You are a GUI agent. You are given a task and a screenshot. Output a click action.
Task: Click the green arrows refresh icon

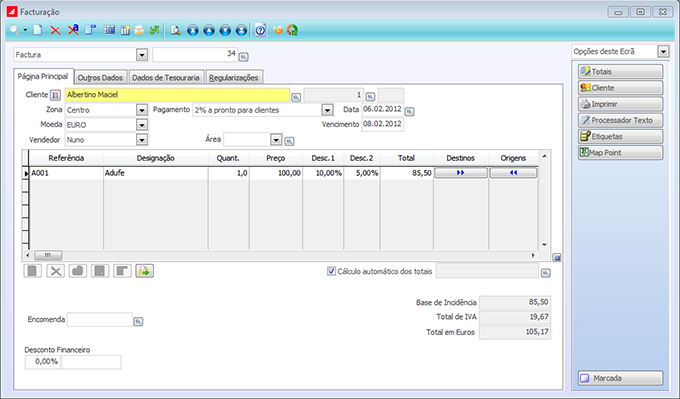pyautogui.click(x=154, y=30)
